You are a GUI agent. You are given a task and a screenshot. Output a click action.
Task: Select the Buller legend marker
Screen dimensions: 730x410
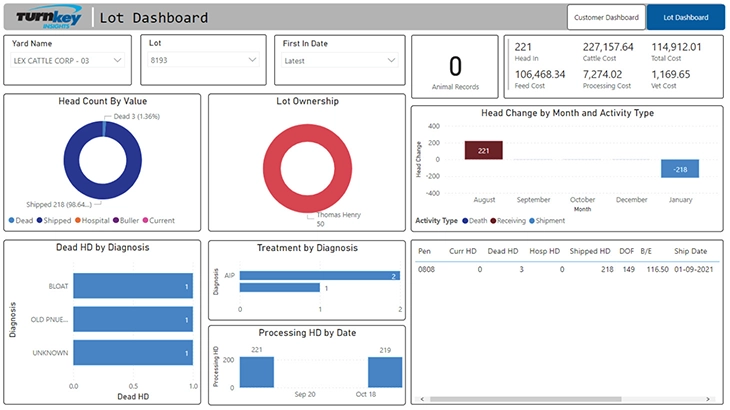coord(116,220)
